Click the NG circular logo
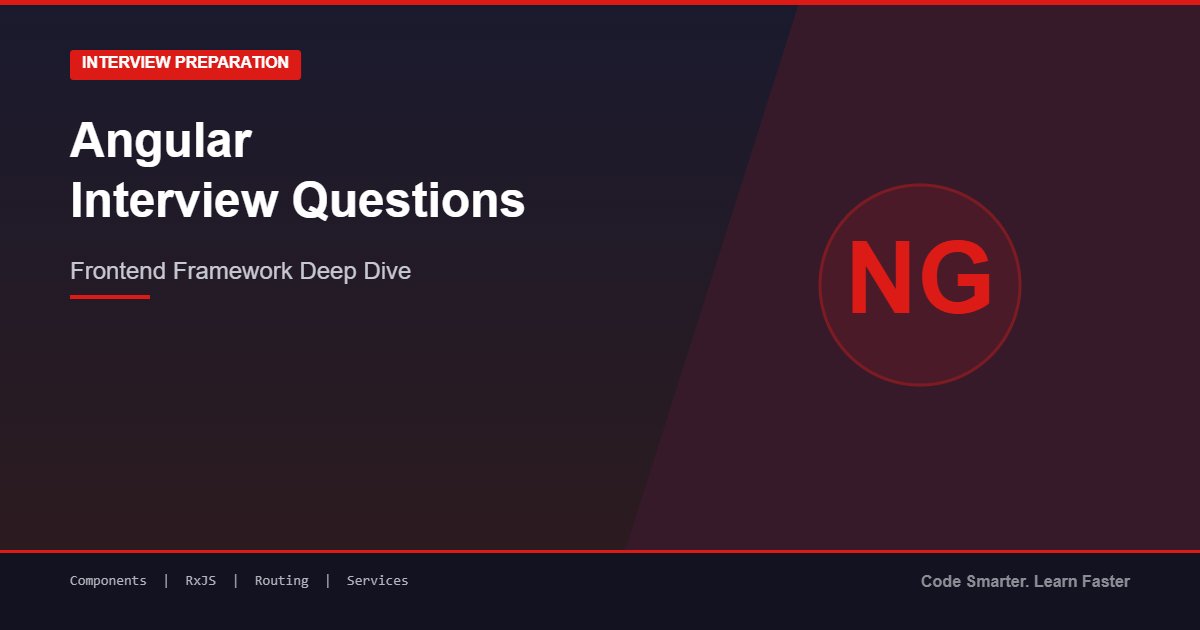This screenshot has width=1200, height=630. (920, 285)
